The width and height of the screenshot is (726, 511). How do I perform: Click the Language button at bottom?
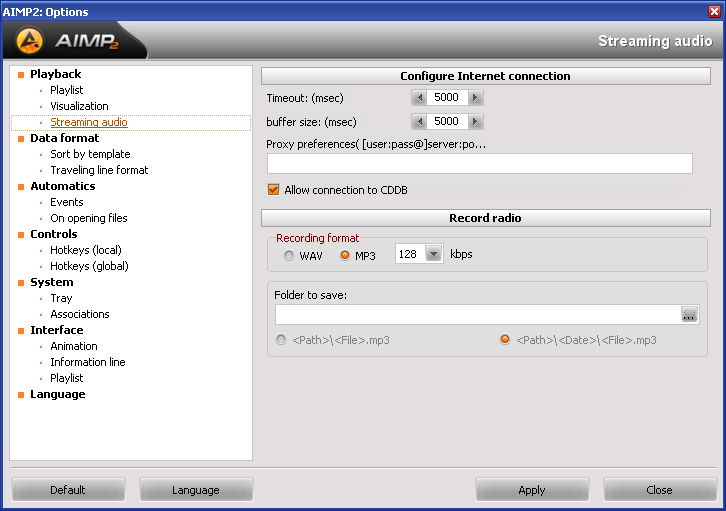pos(196,490)
